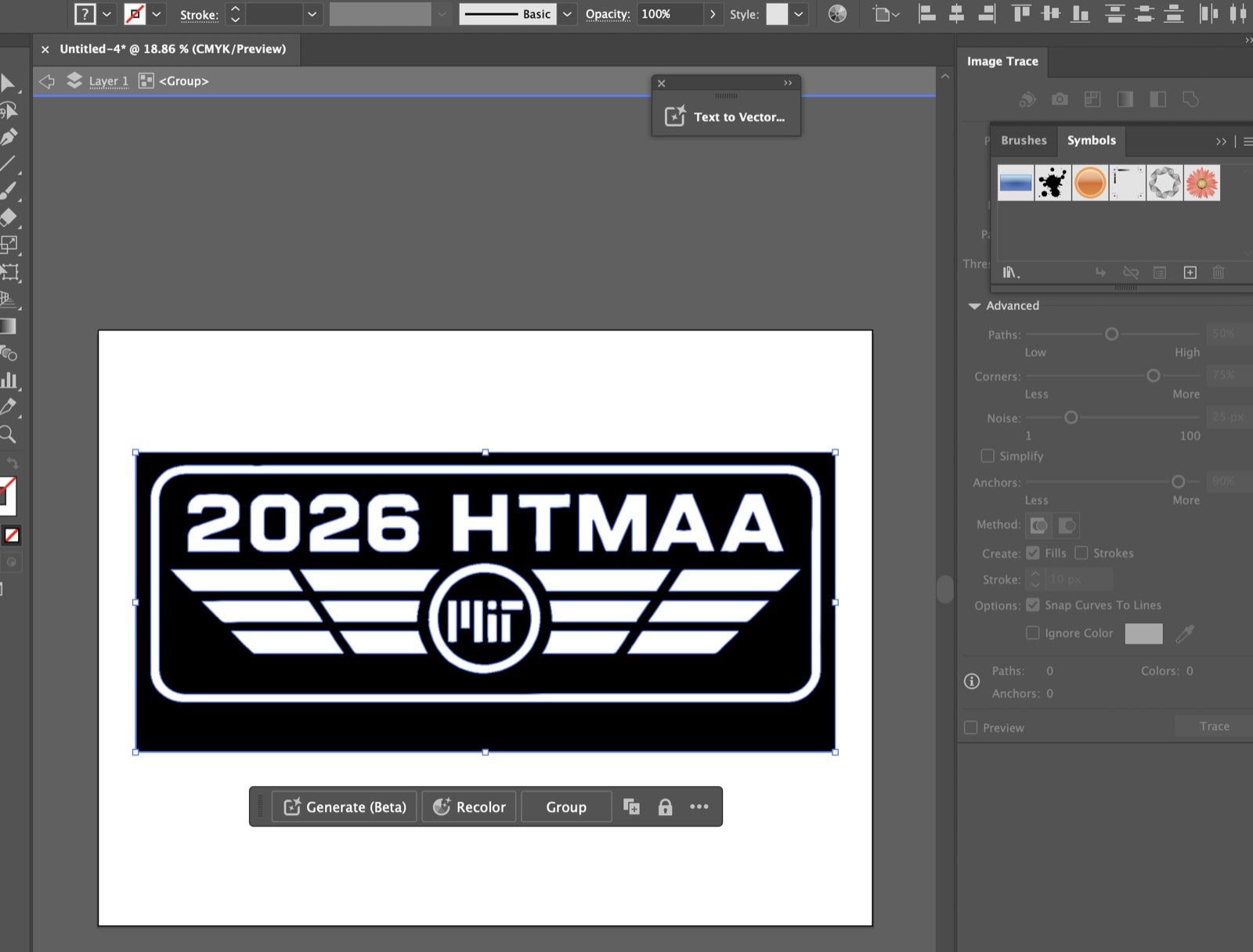Select the Column Graph tool
The height and width of the screenshot is (952, 1253).
(x=9, y=380)
